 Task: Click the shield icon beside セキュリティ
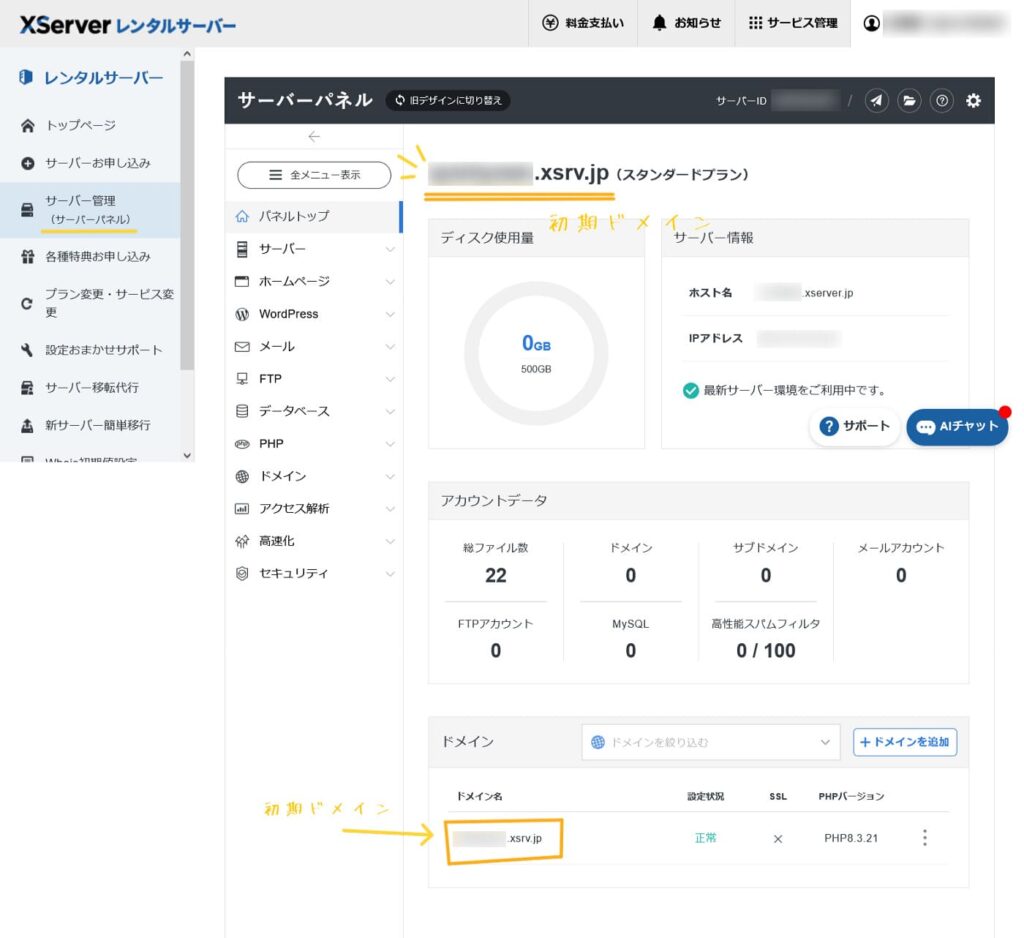click(242, 574)
